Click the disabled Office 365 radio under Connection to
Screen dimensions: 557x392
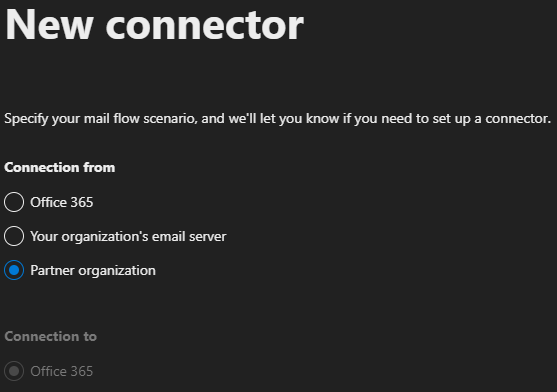[14, 371]
